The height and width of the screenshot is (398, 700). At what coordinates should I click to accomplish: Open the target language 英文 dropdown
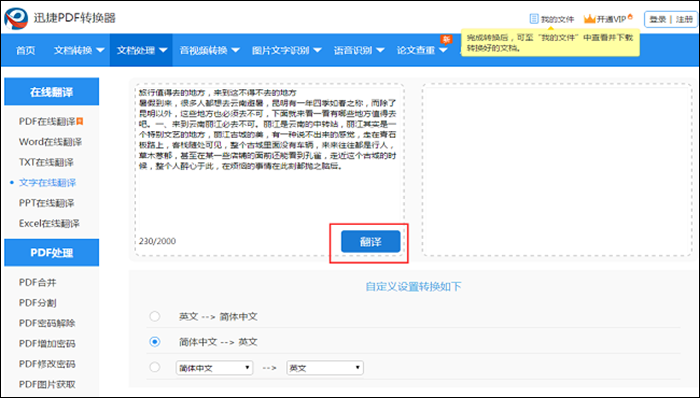coord(325,368)
